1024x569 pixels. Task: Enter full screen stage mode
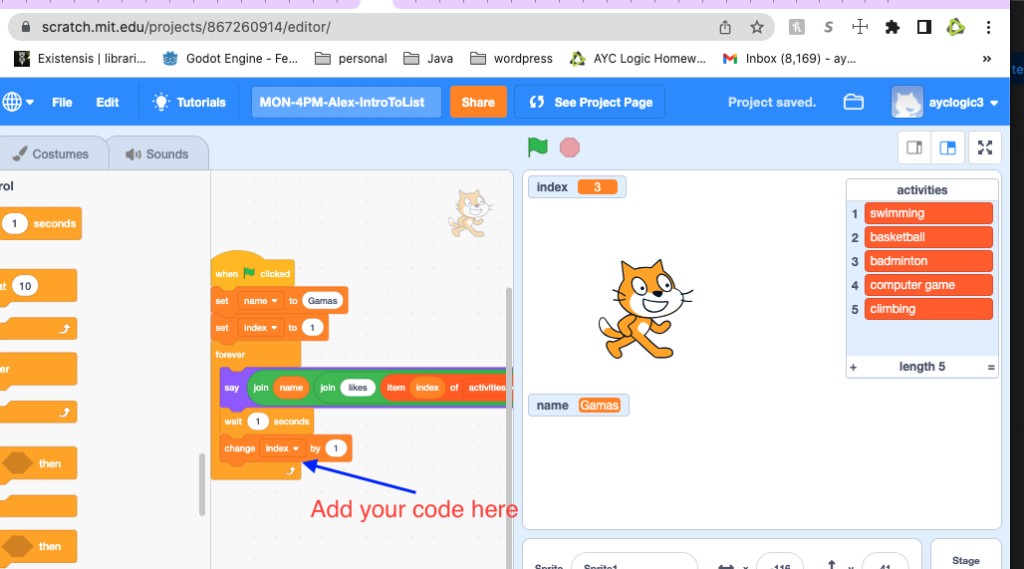click(985, 148)
